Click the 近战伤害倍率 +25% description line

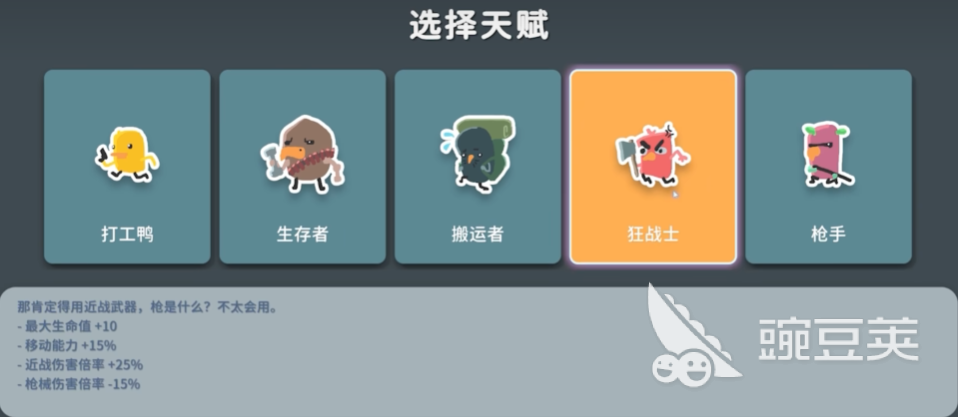click(80, 365)
